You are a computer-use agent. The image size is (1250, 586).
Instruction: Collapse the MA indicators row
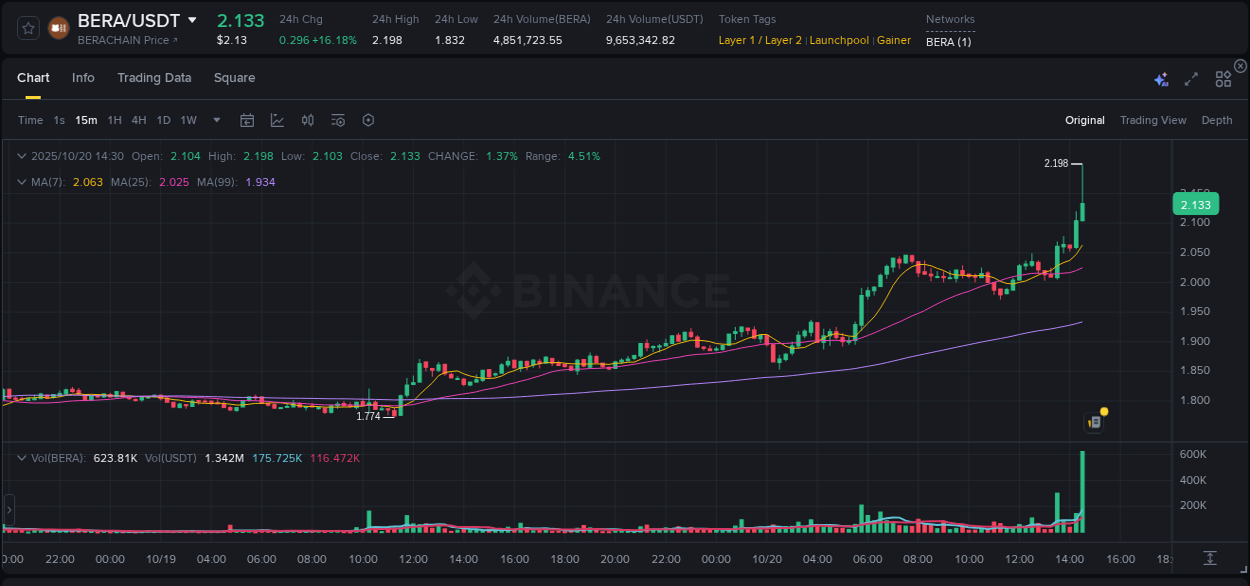(x=22, y=181)
